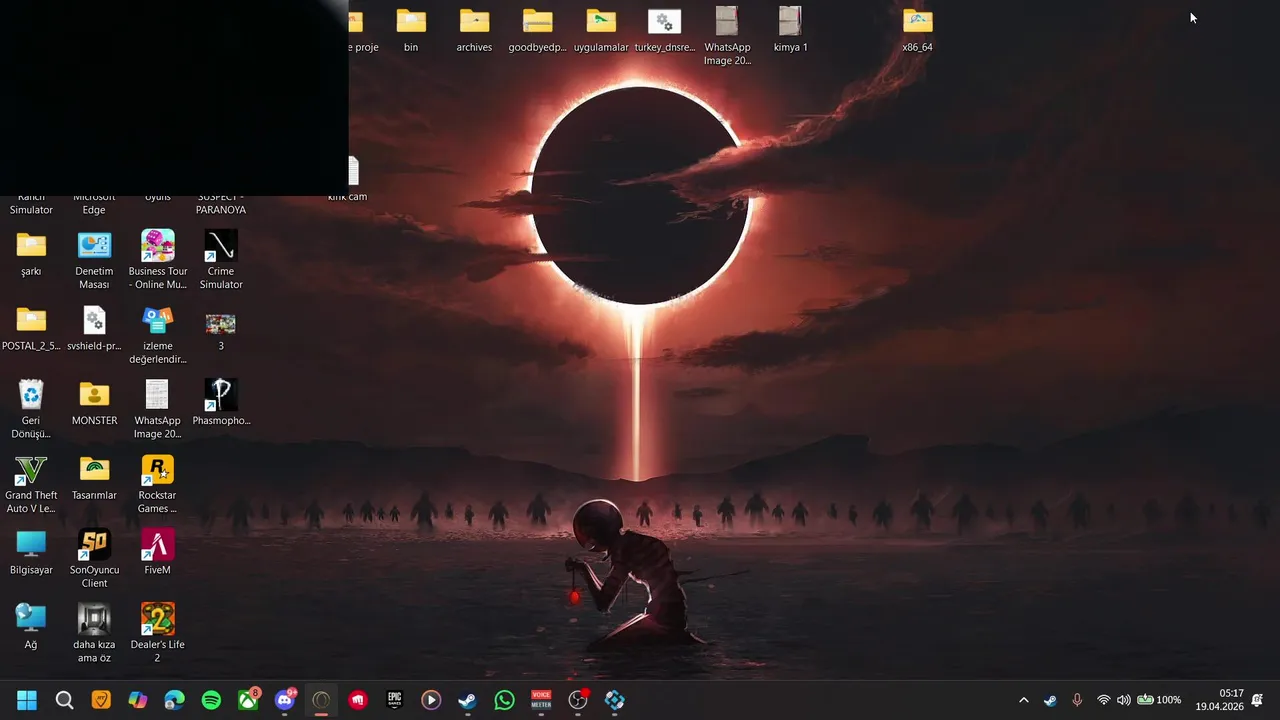Select the archives folder
This screenshot has width=1280, height=720.
pos(474,29)
